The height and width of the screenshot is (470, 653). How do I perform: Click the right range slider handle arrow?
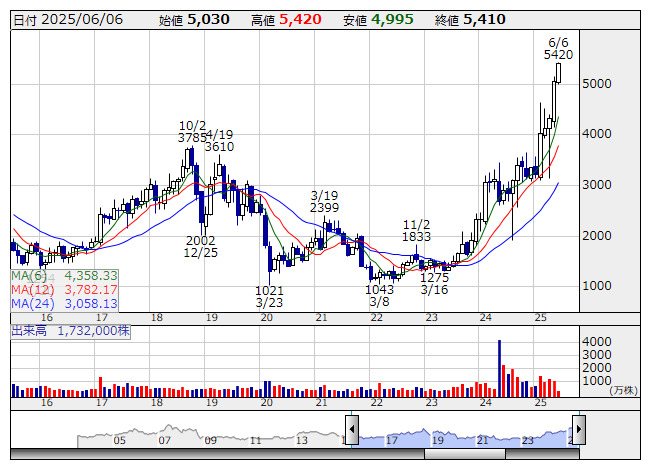(x=579, y=429)
